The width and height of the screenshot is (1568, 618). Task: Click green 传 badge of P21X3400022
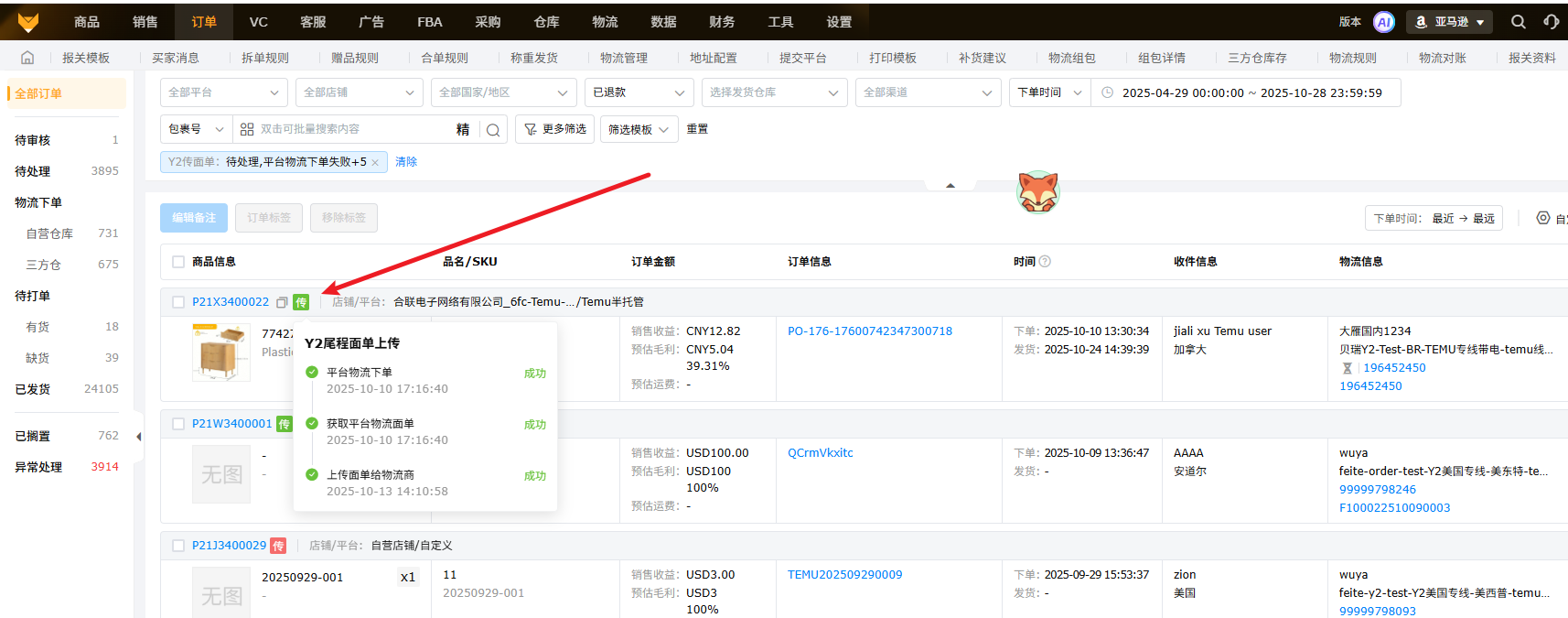coord(301,302)
